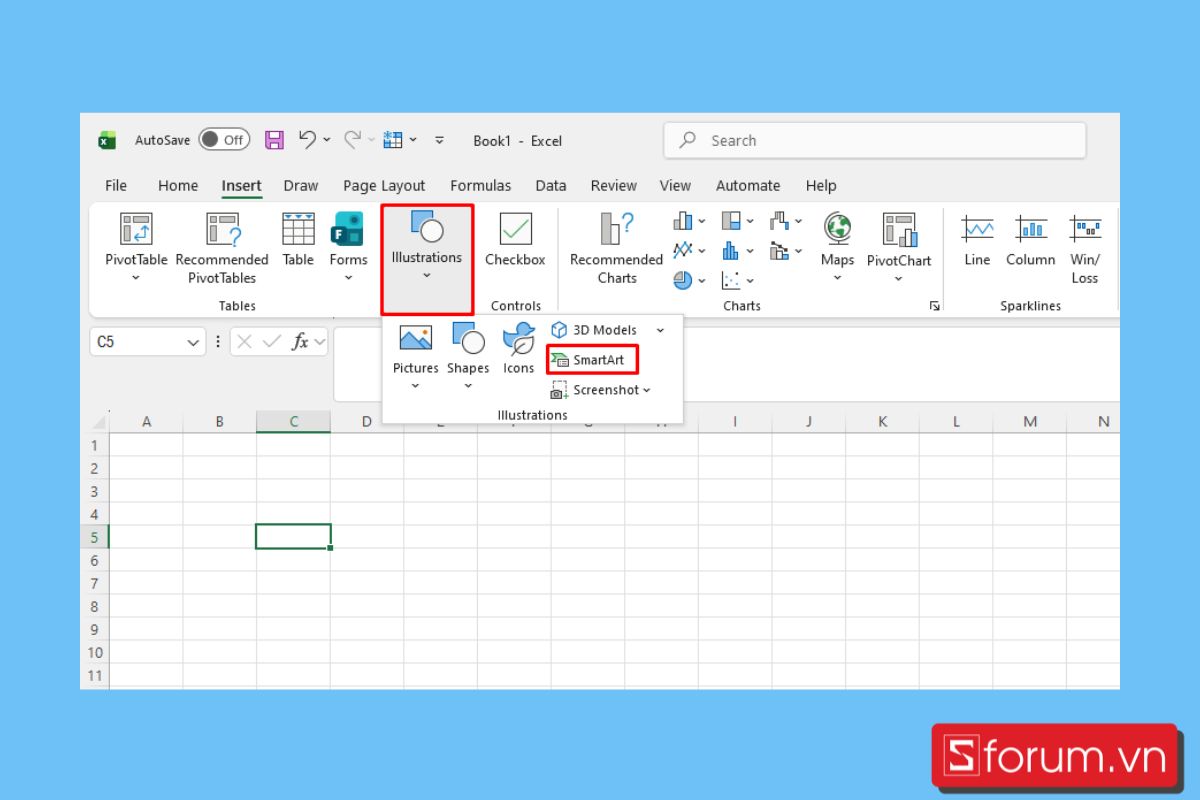The width and height of the screenshot is (1200, 800).
Task: Expand the Name Box dropdown arrow
Action: [193, 342]
